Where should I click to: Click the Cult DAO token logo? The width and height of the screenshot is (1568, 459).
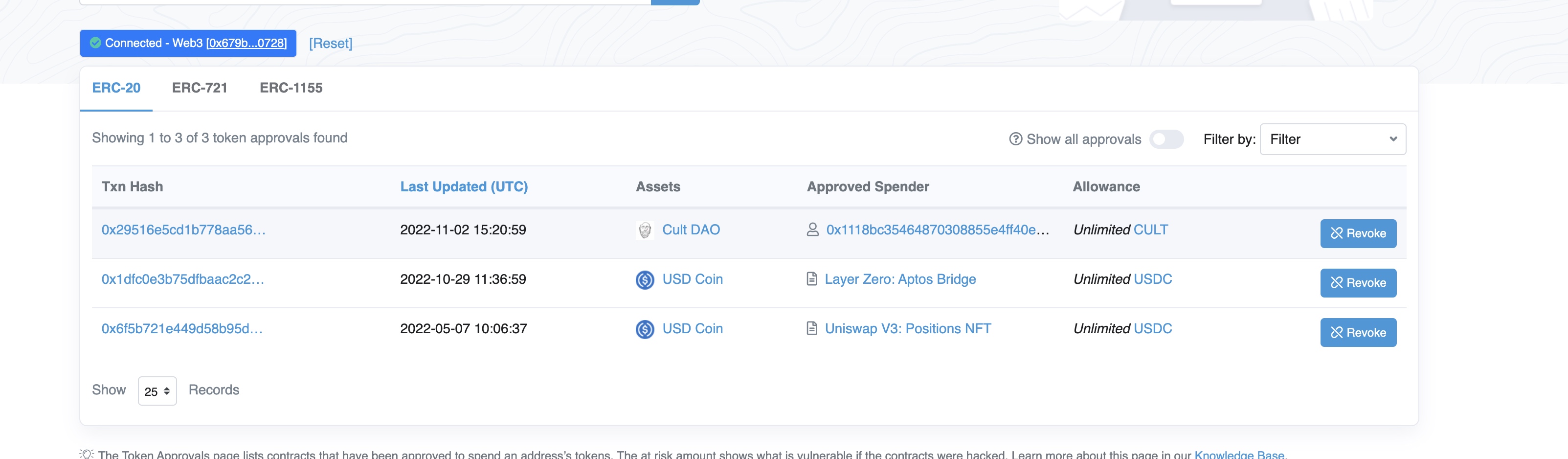pyautogui.click(x=645, y=230)
